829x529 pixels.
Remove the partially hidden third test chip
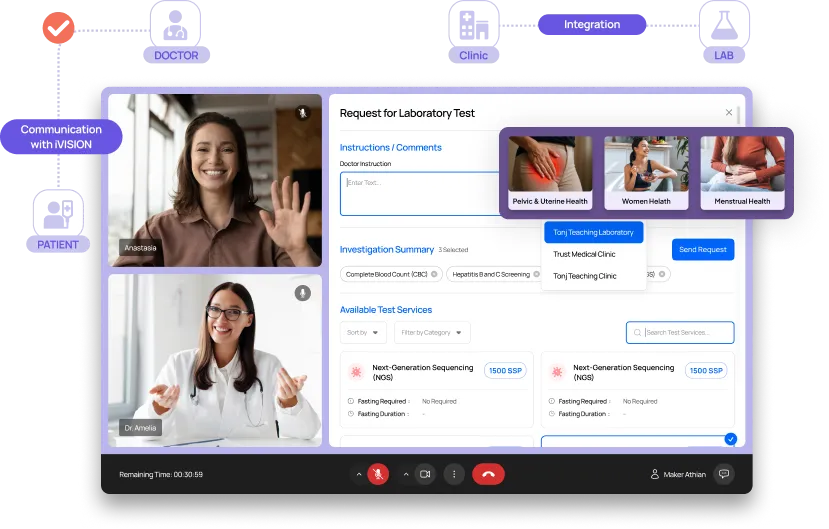[x=662, y=274]
